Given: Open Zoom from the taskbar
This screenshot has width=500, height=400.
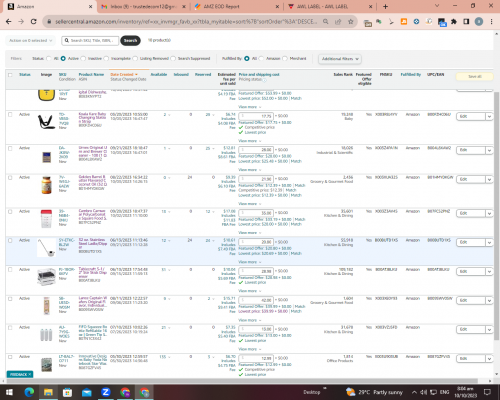Looking at the screenshot, I should [x=106, y=392].
